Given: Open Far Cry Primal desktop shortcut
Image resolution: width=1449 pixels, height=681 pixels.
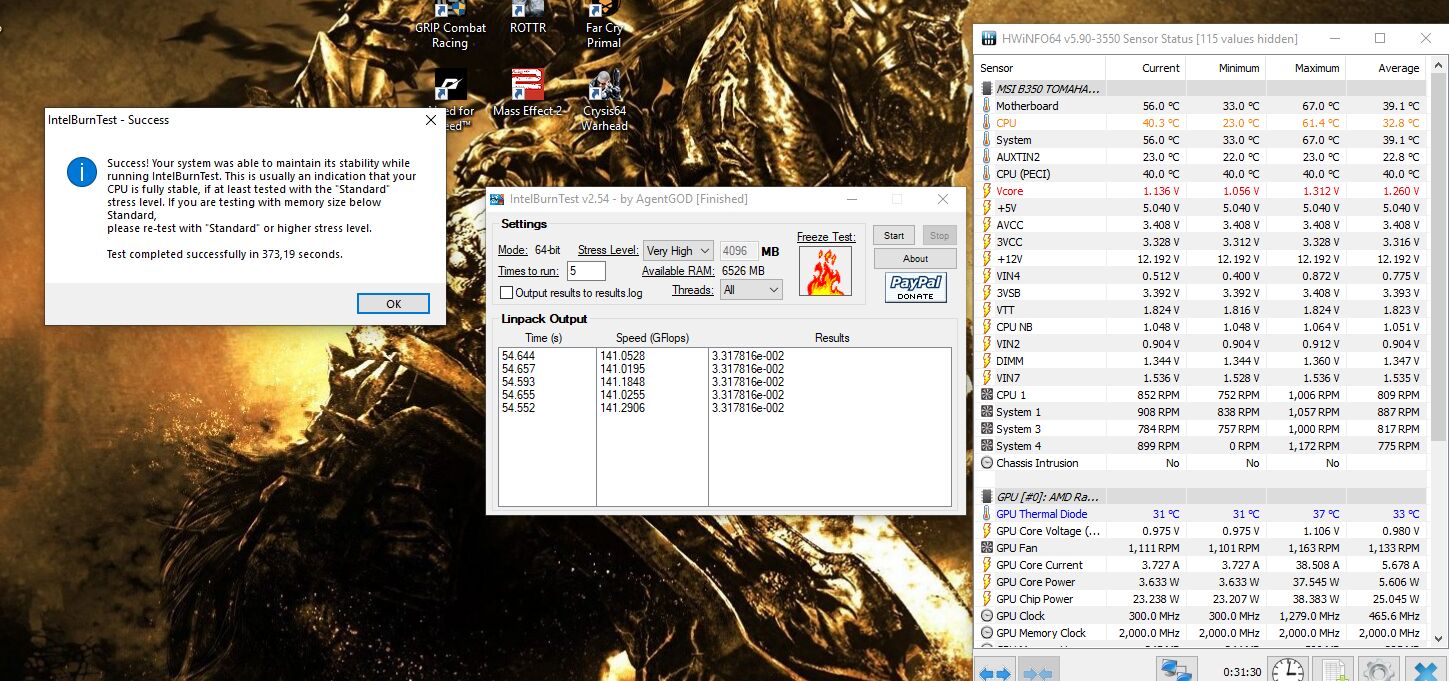Looking at the screenshot, I should pos(604,24).
